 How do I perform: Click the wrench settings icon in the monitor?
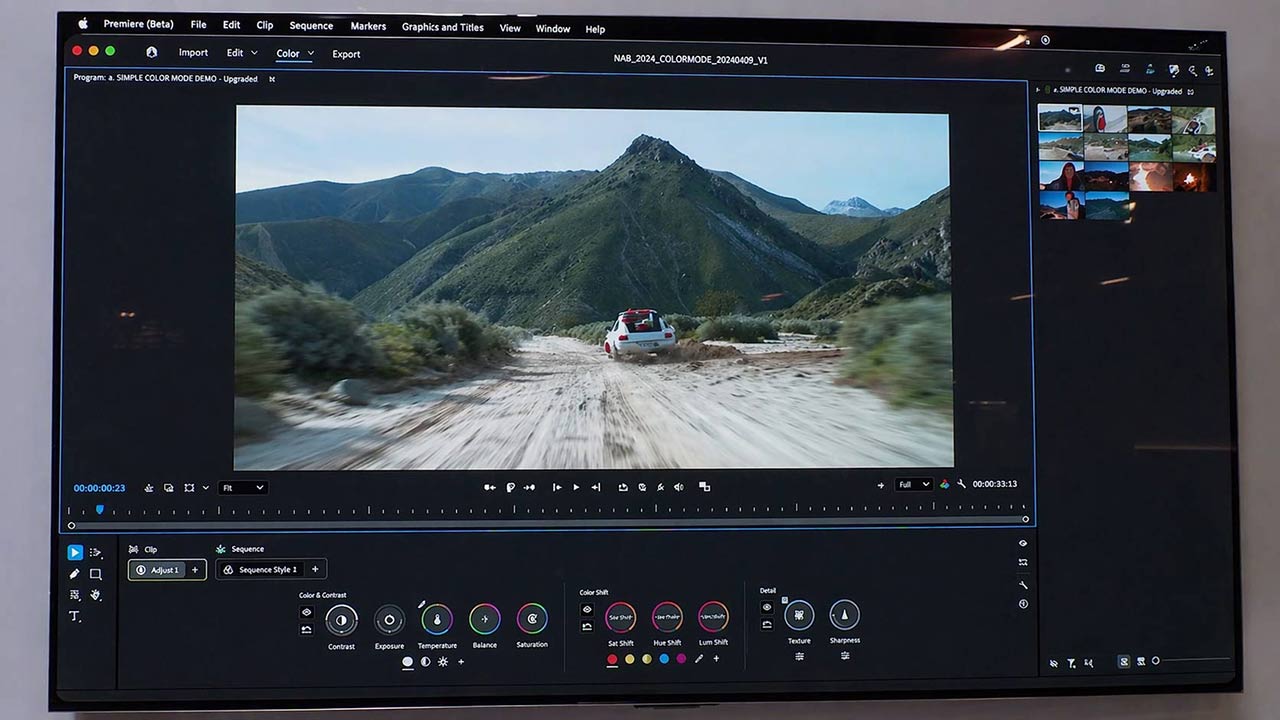coord(961,485)
